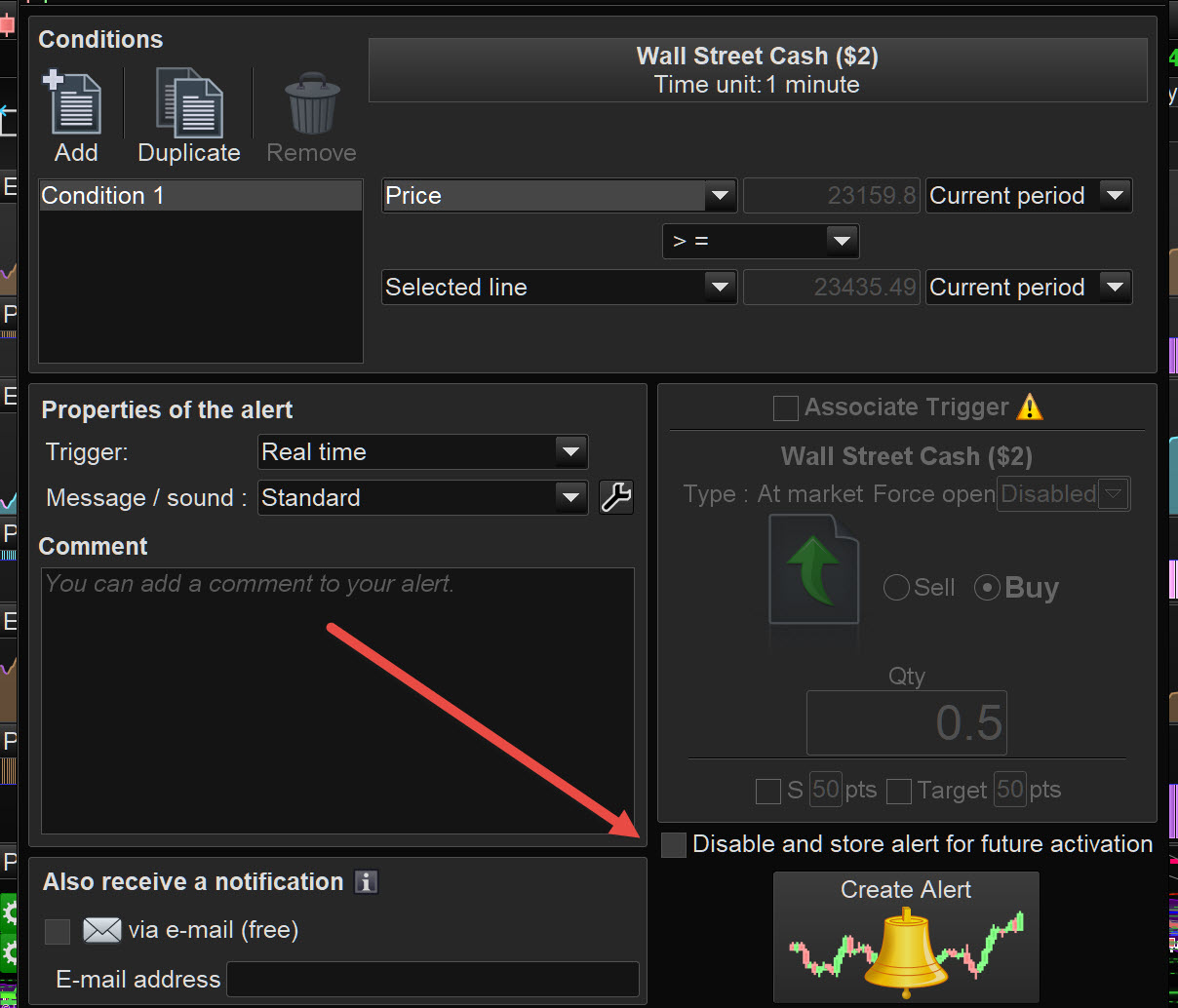1178x1008 pixels.
Task: Click the green arrow order icon
Action: tap(813, 570)
